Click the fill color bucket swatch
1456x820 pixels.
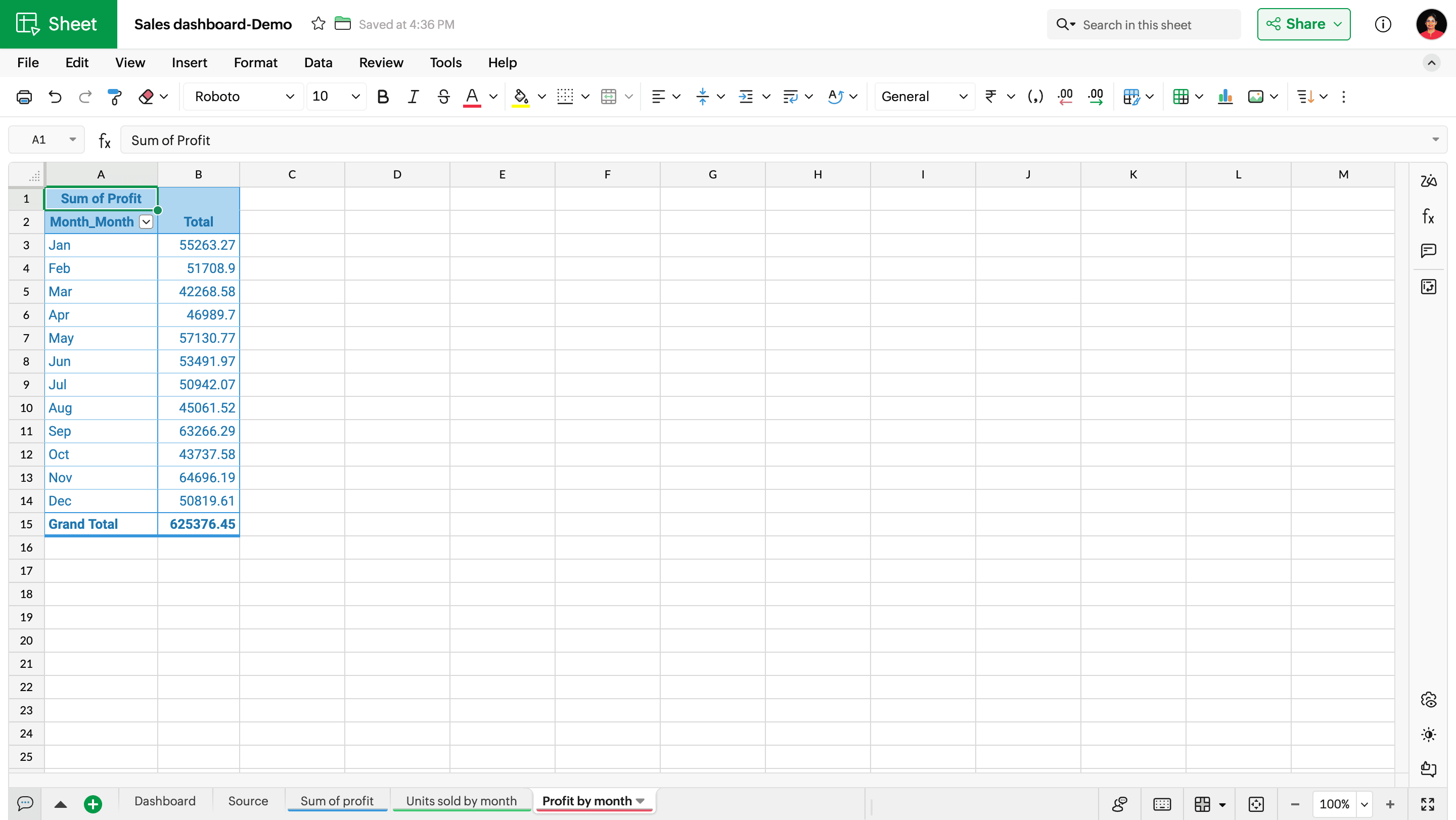[521, 97]
